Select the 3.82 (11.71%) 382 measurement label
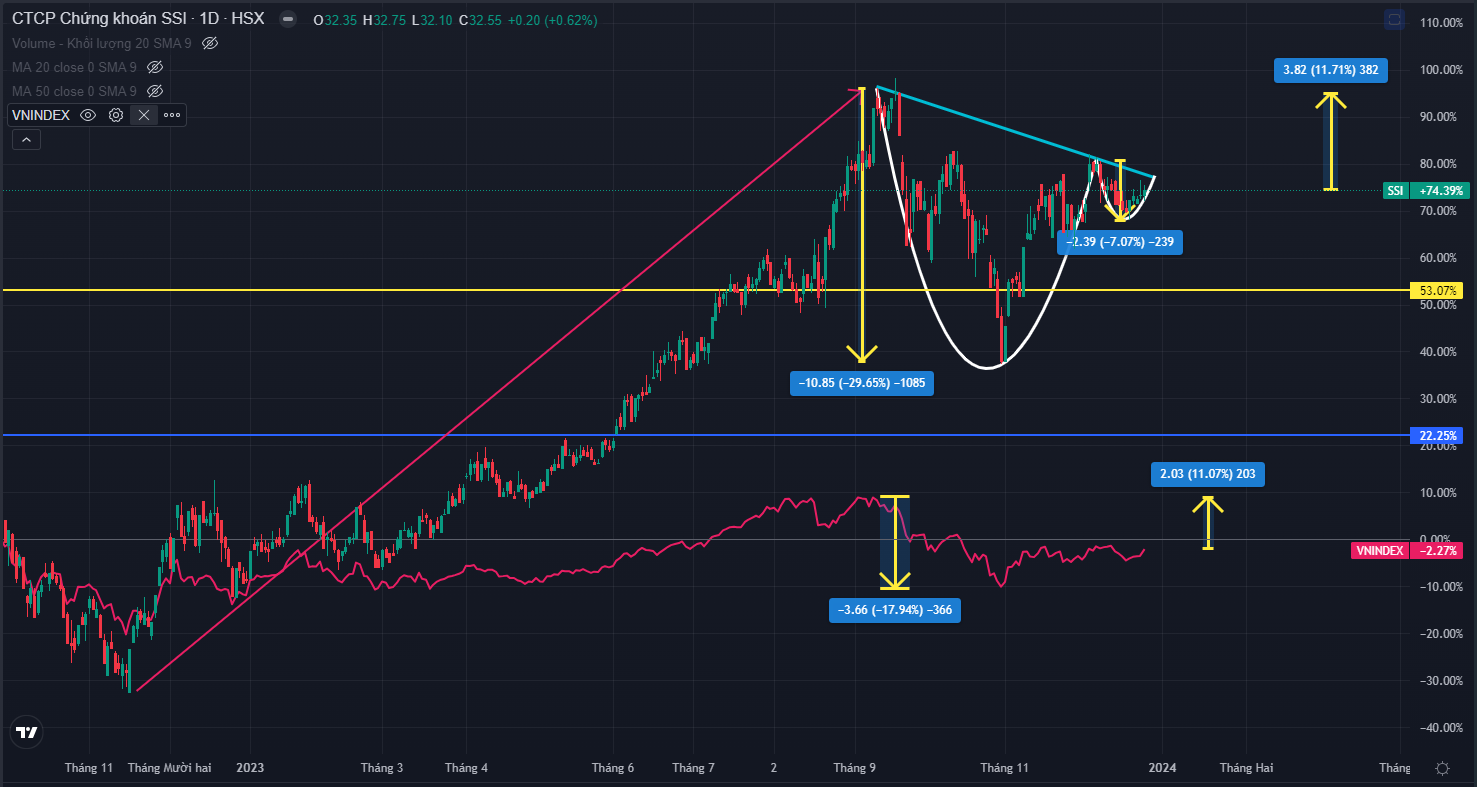The width and height of the screenshot is (1477, 787). pos(1330,70)
